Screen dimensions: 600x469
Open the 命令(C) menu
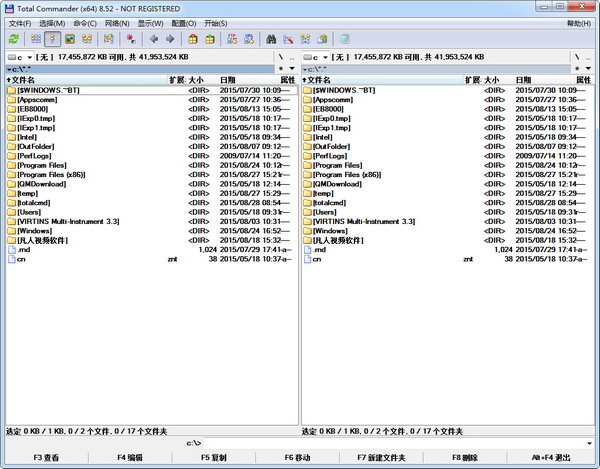pos(85,24)
